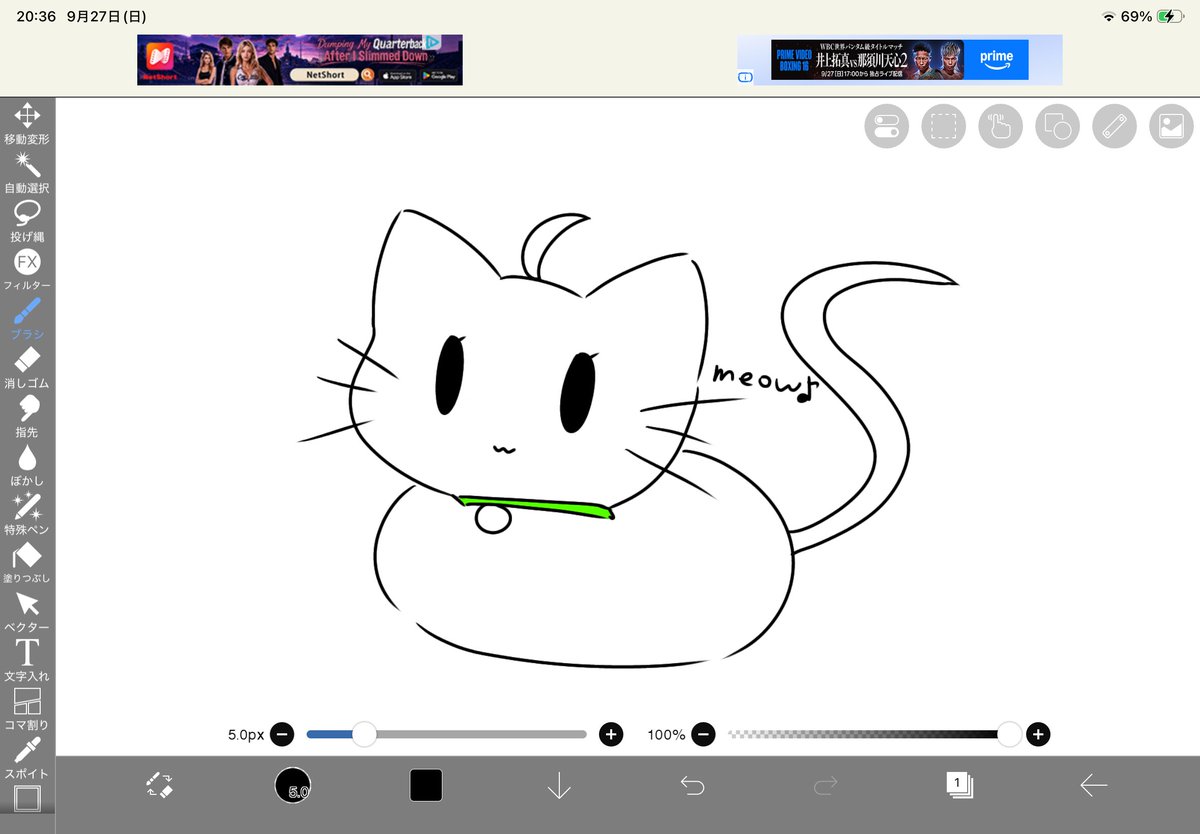Viewport: 1200px width, 834px height.
Task: Tap the 100% opacity value label
Action: 666,735
